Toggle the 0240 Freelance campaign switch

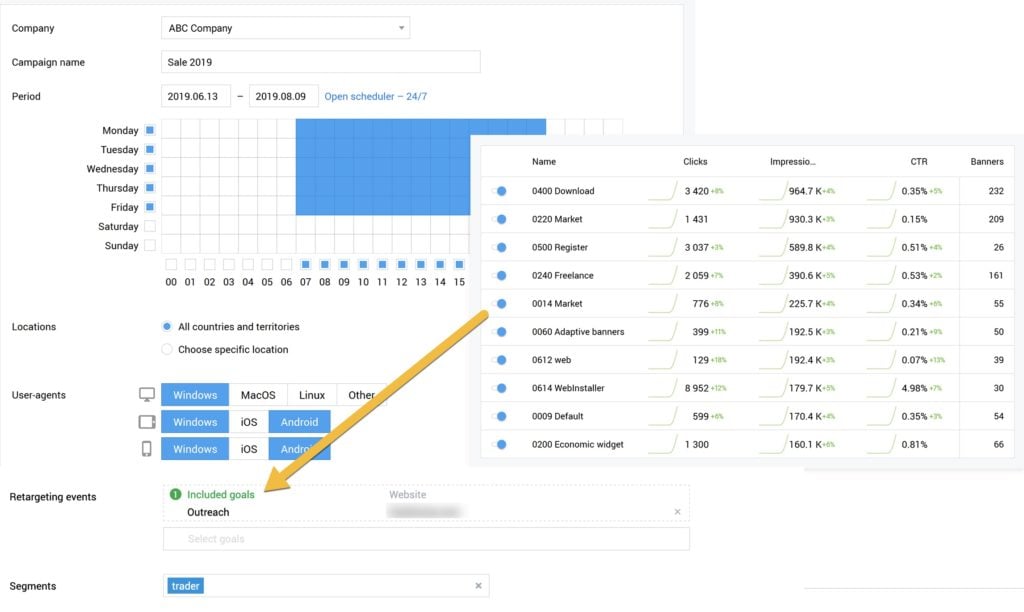tap(499, 275)
